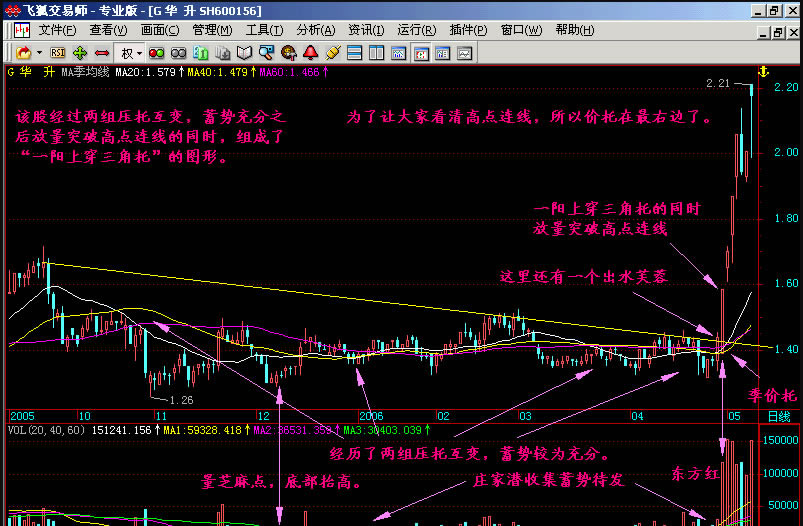Click the 日线 period label
The image size is (803, 526).
(777, 415)
